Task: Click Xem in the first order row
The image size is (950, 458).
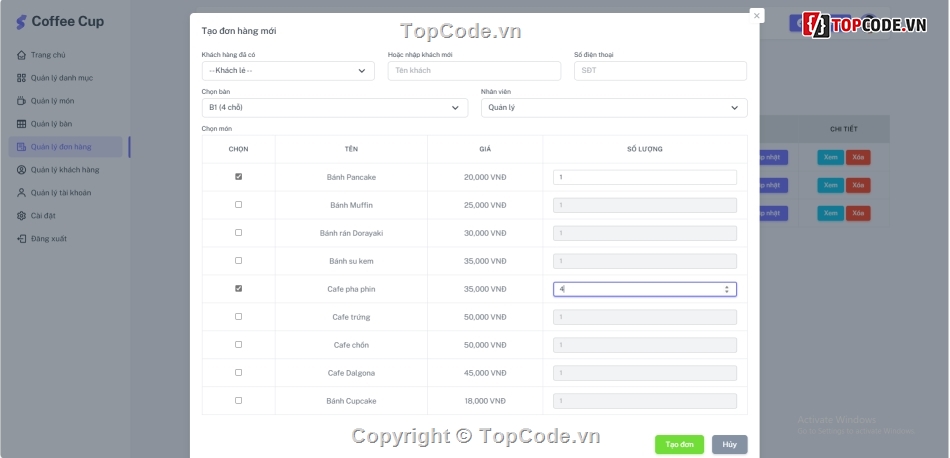Action: click(x=830, y=158)
